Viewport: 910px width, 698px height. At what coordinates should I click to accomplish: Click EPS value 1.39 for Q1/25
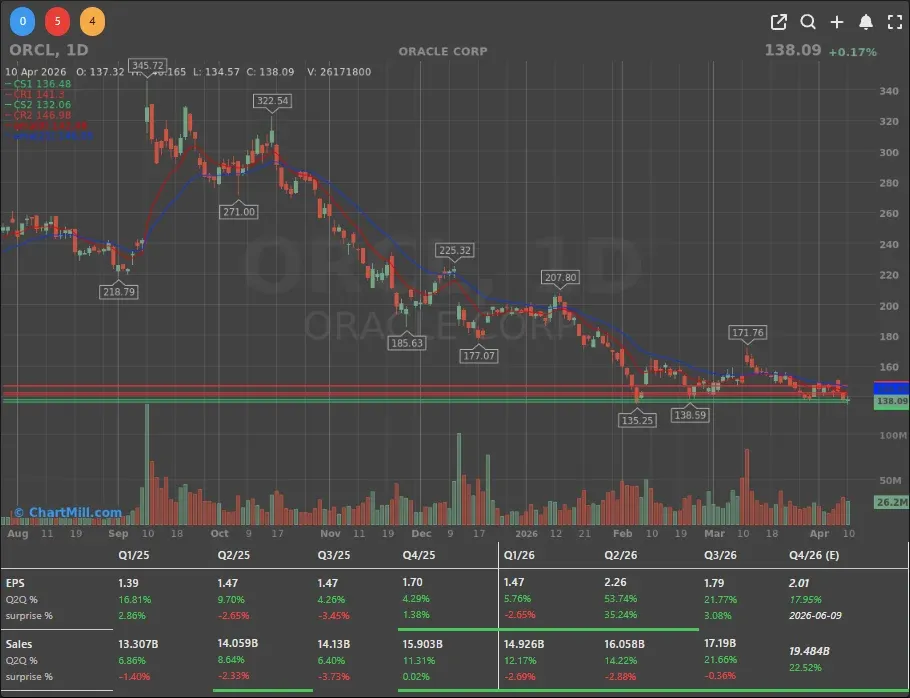click(x=128, y=583)
